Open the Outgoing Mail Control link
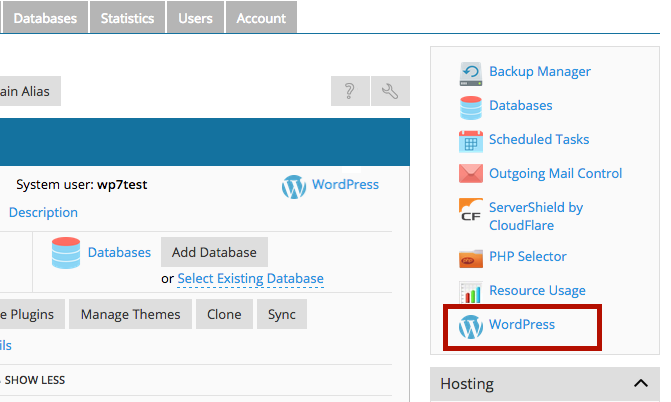 click(x=555, y=173)
